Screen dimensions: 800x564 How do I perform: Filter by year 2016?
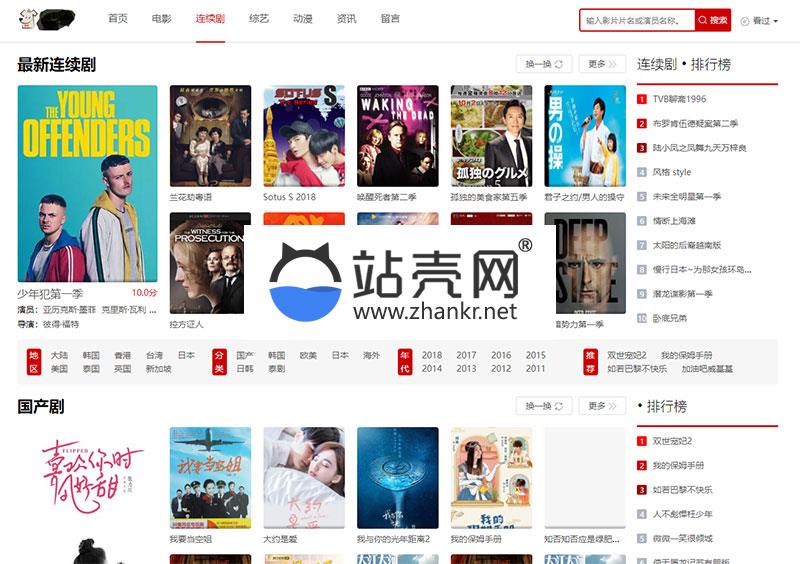501,355
